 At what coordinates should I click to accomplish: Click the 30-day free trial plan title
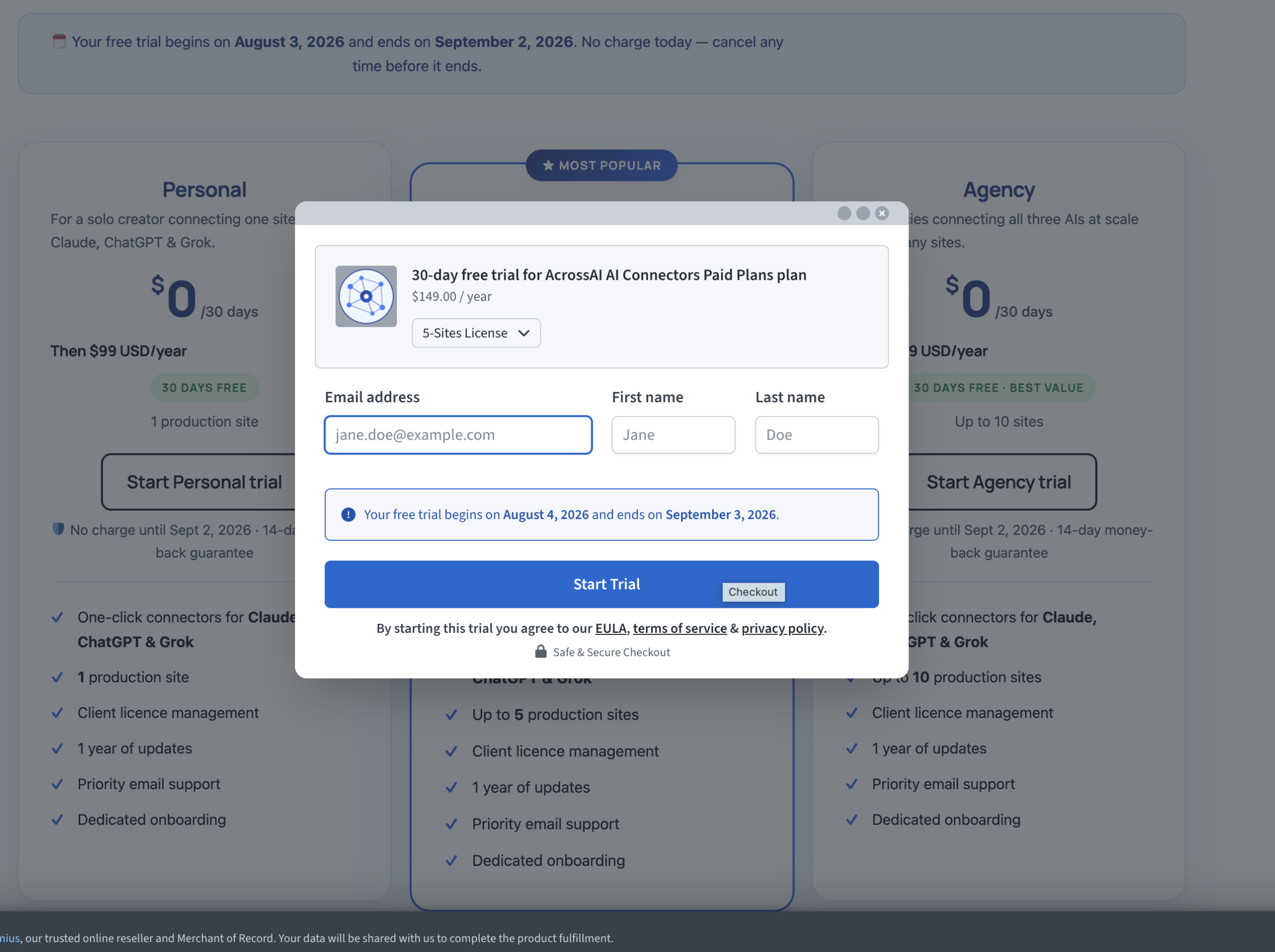tap(609, 275)
